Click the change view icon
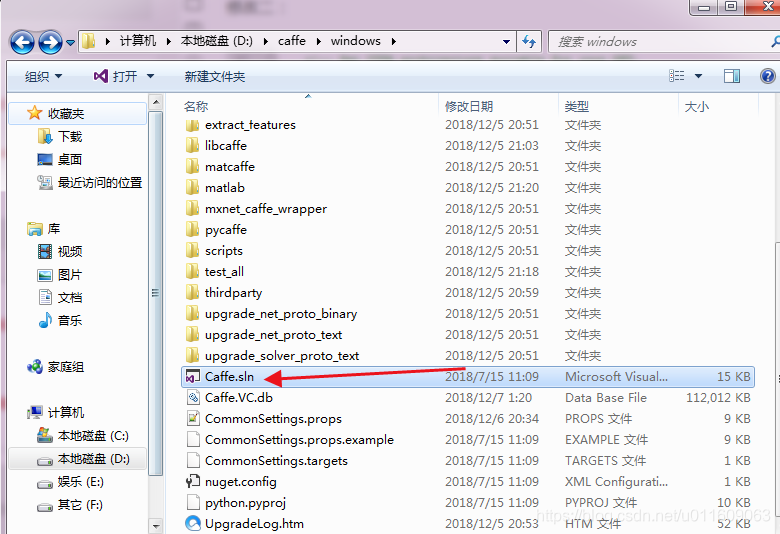The image size is (780, 534). click(677, 76)
